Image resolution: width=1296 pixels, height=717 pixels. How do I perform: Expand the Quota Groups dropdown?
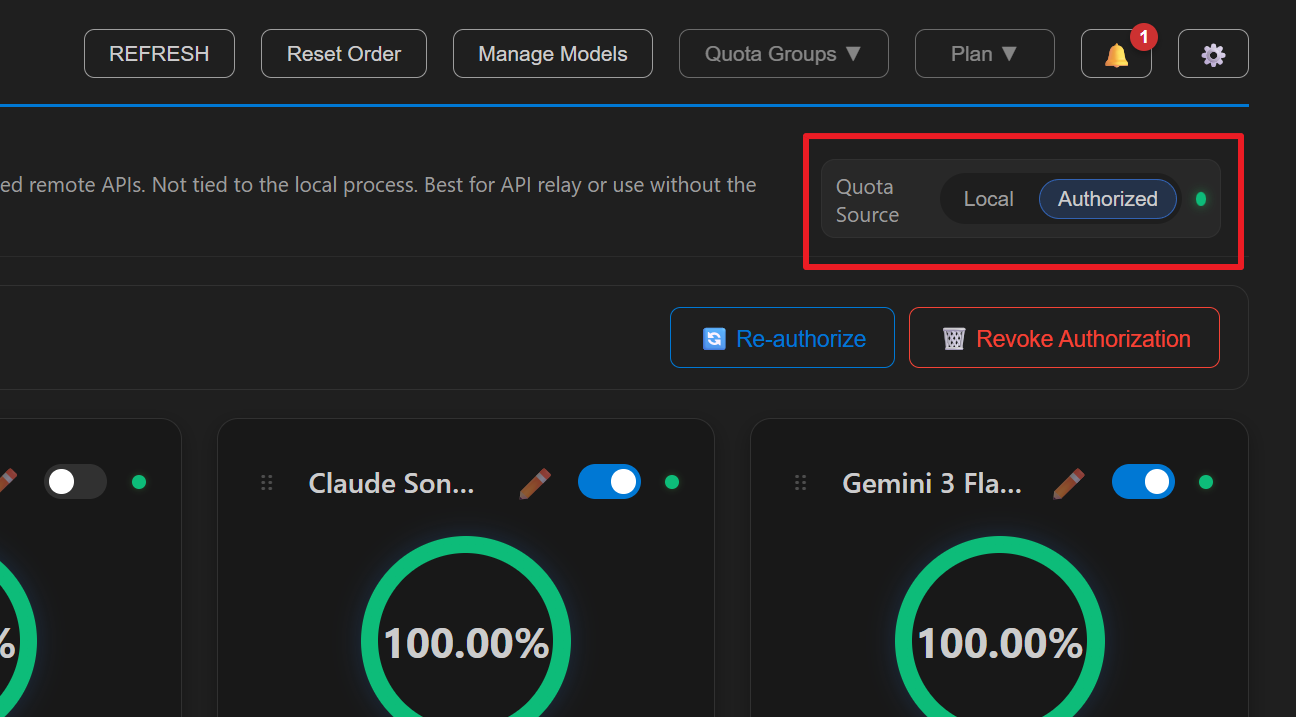point(783,54)
